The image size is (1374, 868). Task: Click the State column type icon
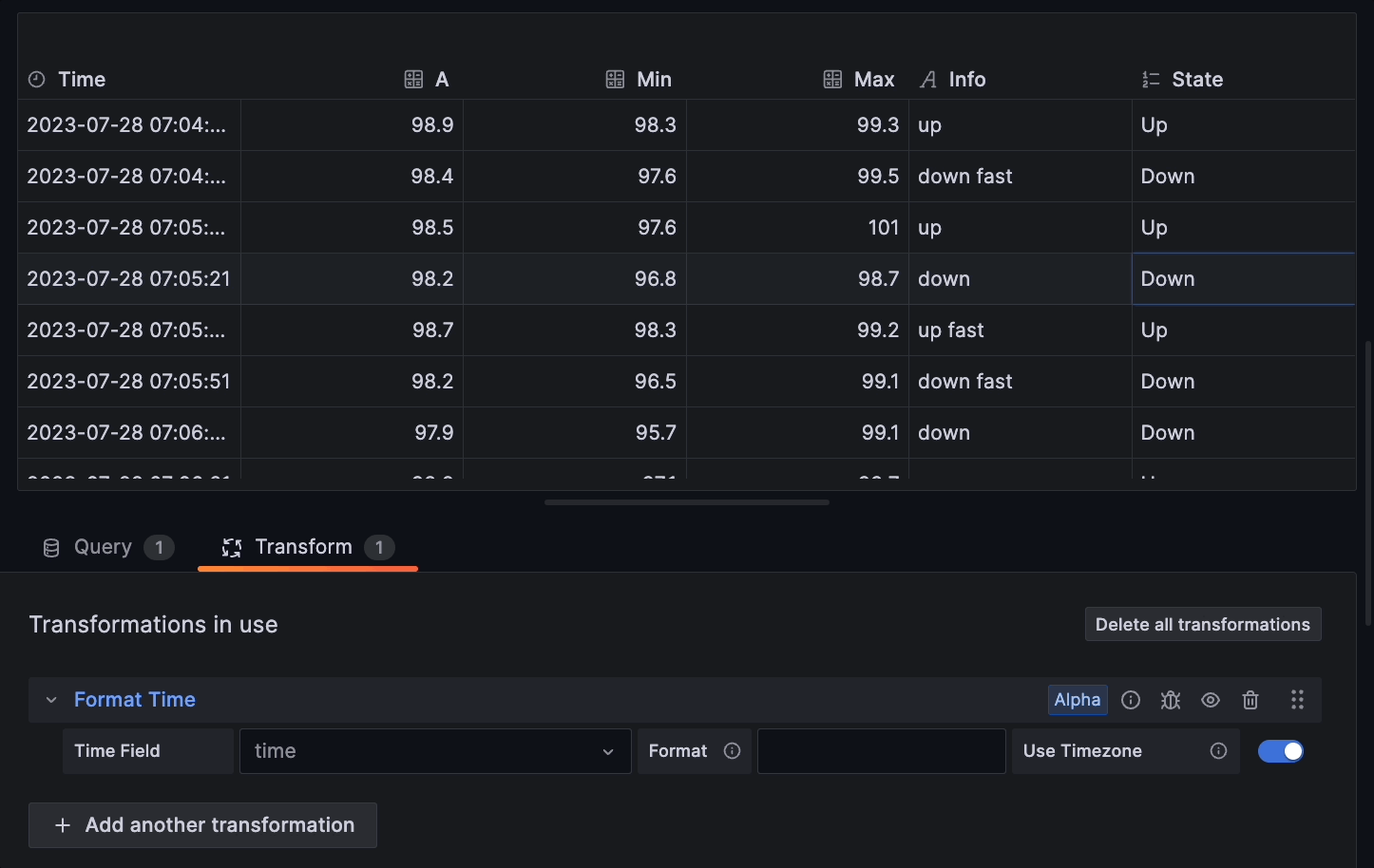coord(1151,80)
